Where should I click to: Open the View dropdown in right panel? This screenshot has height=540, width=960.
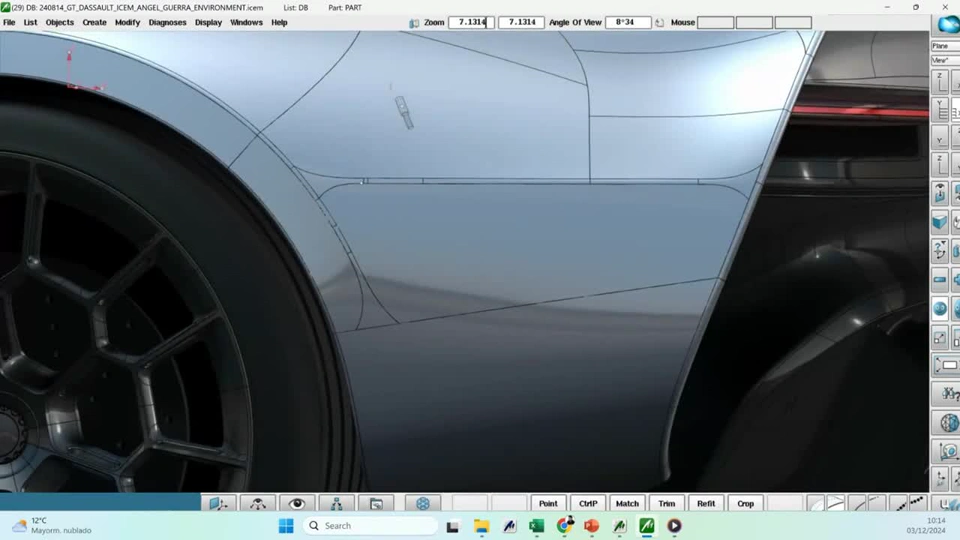(x=945, y=60)
